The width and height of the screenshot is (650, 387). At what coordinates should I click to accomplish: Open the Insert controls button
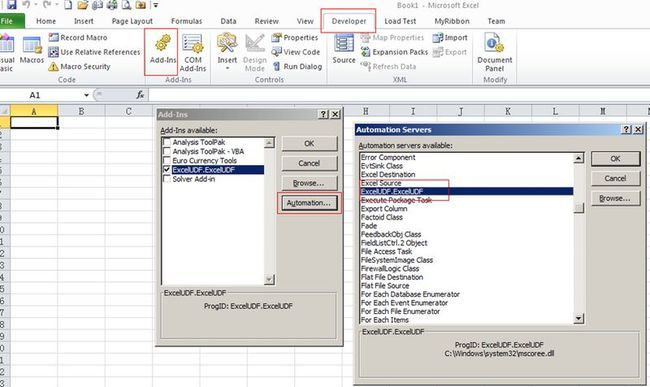(227, 52)
